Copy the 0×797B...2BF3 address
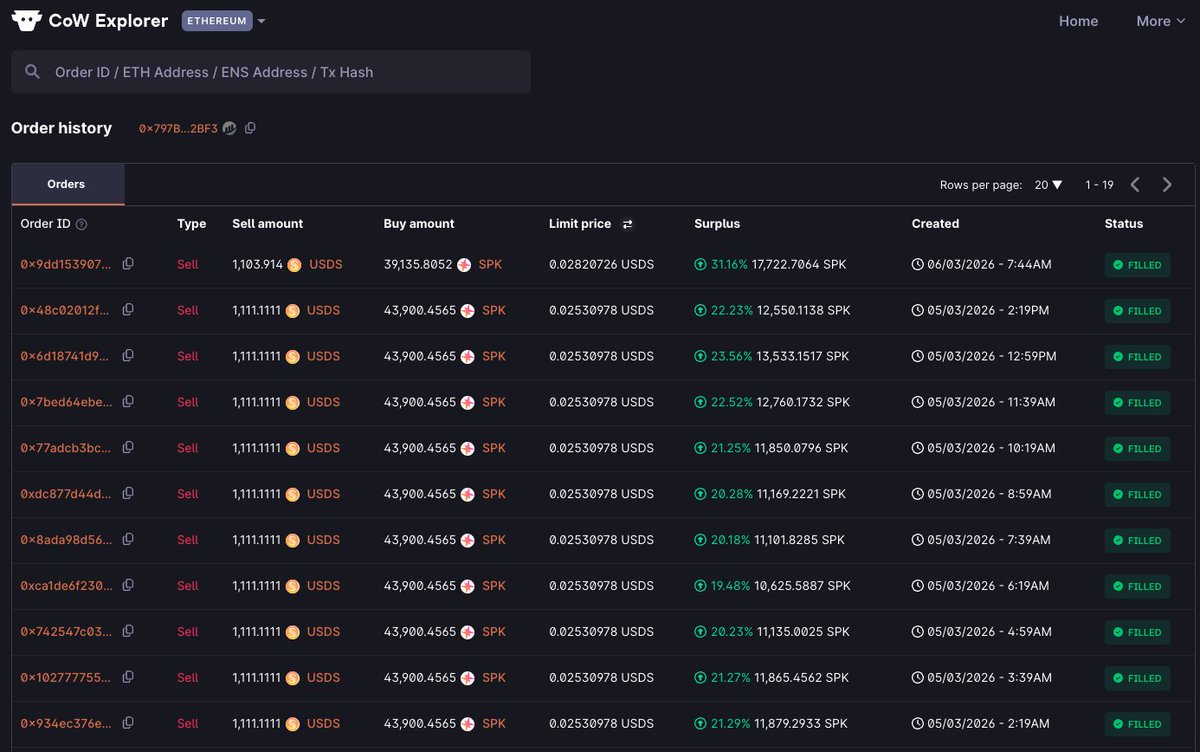Viewport: 1200px width, 752px height. click(251, 128)
